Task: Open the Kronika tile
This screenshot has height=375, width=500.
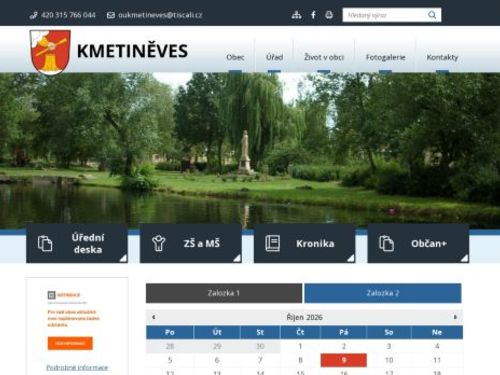Action: click(305, 243)
